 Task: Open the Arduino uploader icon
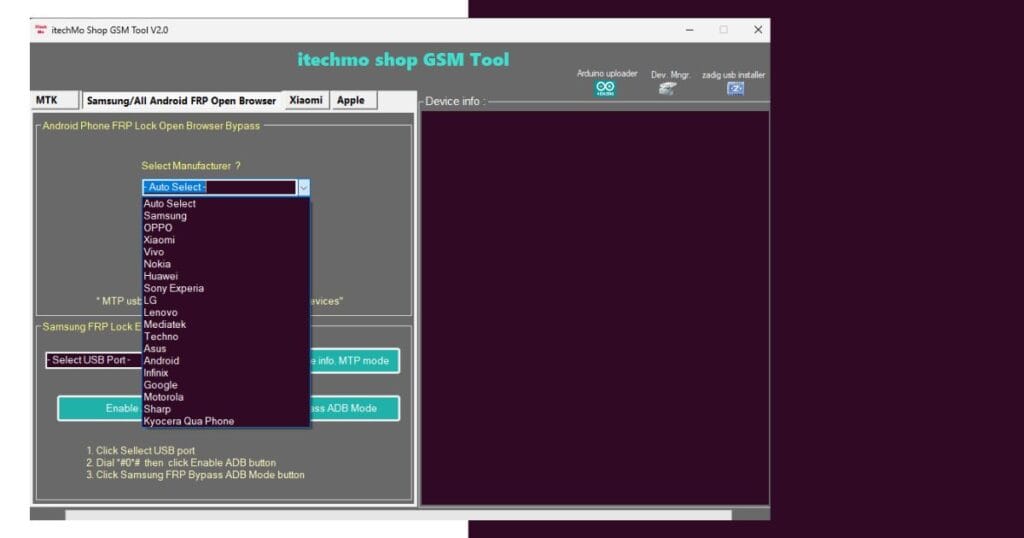[605, 88]
